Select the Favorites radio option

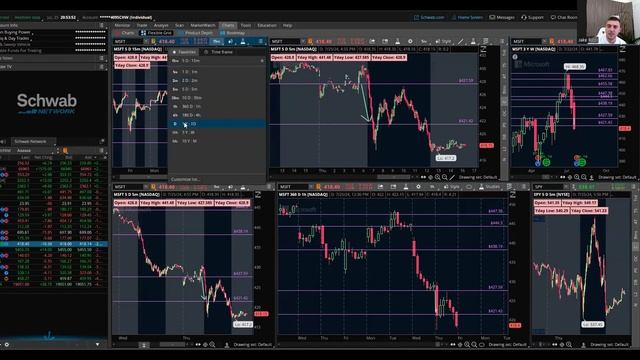pyautogui.click(x=184, y=52)
